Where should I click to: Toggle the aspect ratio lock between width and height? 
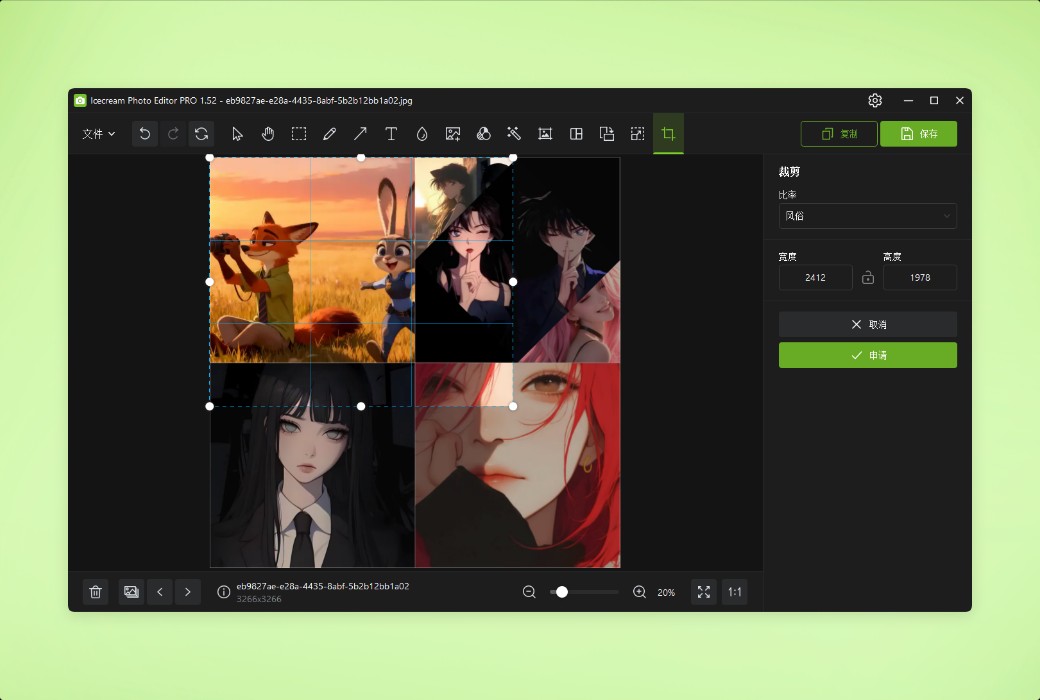coord(867,277)
